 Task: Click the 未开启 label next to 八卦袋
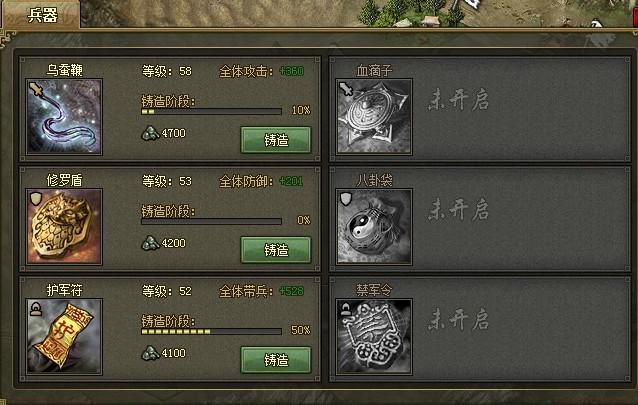click(x=458, y=209)
